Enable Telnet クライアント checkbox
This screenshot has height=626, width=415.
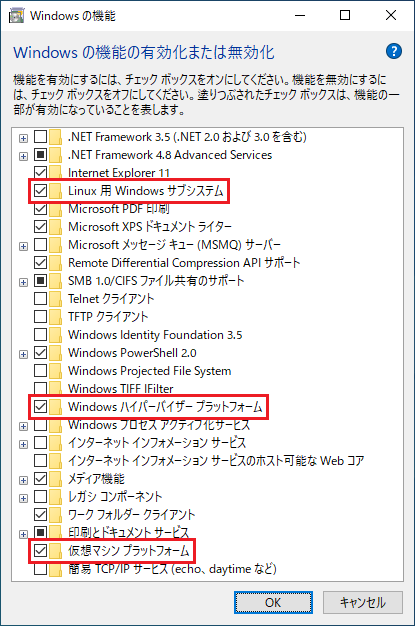click(x=40, y=299)
